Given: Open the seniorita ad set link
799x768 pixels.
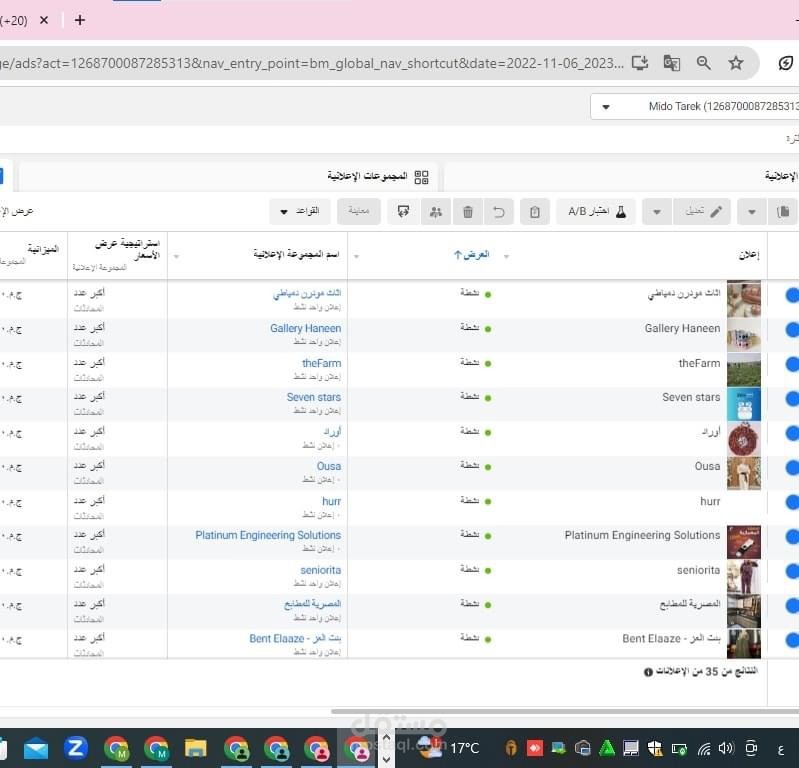Looking at the screenshot, I should click(321, 570).
